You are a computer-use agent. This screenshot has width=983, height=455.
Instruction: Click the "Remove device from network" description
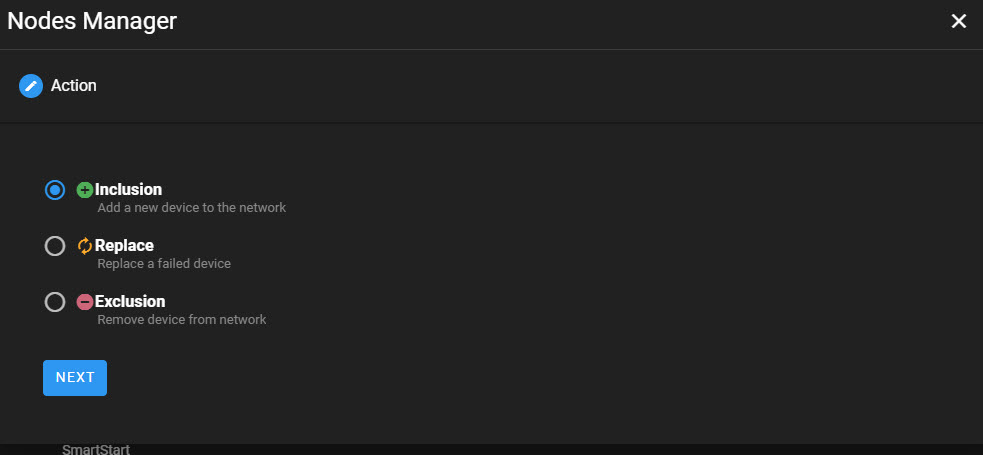point(181,320)
